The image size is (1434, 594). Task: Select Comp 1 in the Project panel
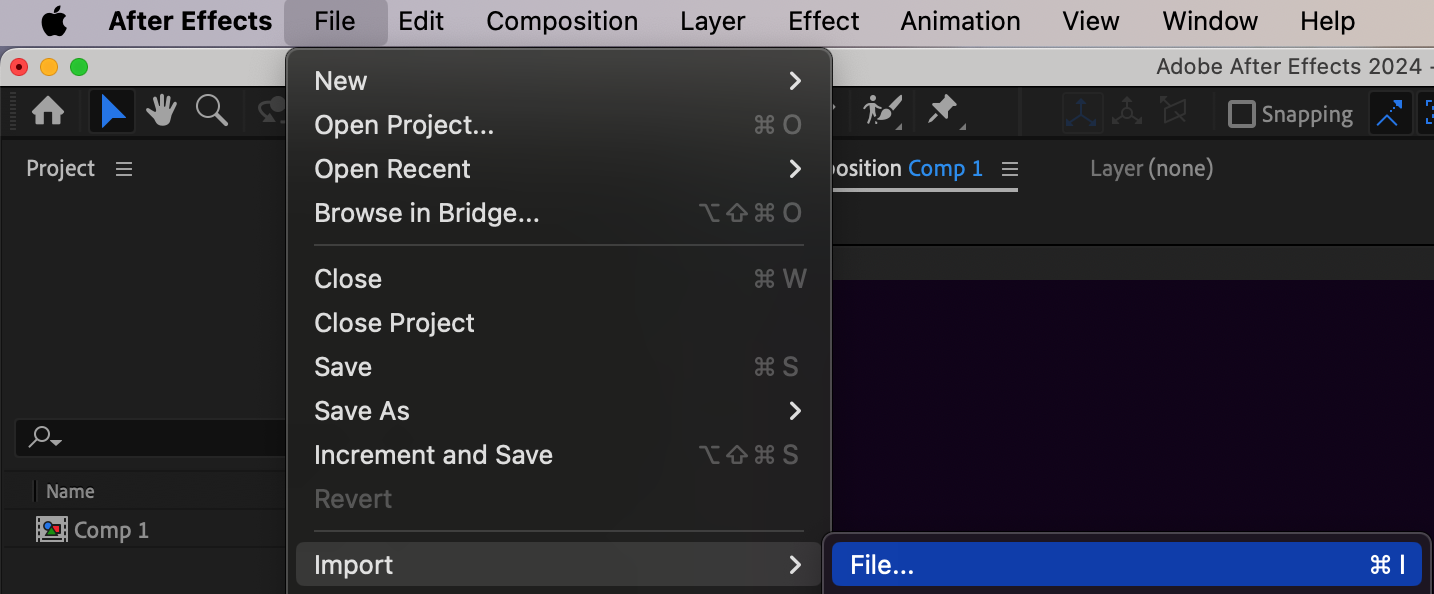click(x=110, y=530)
